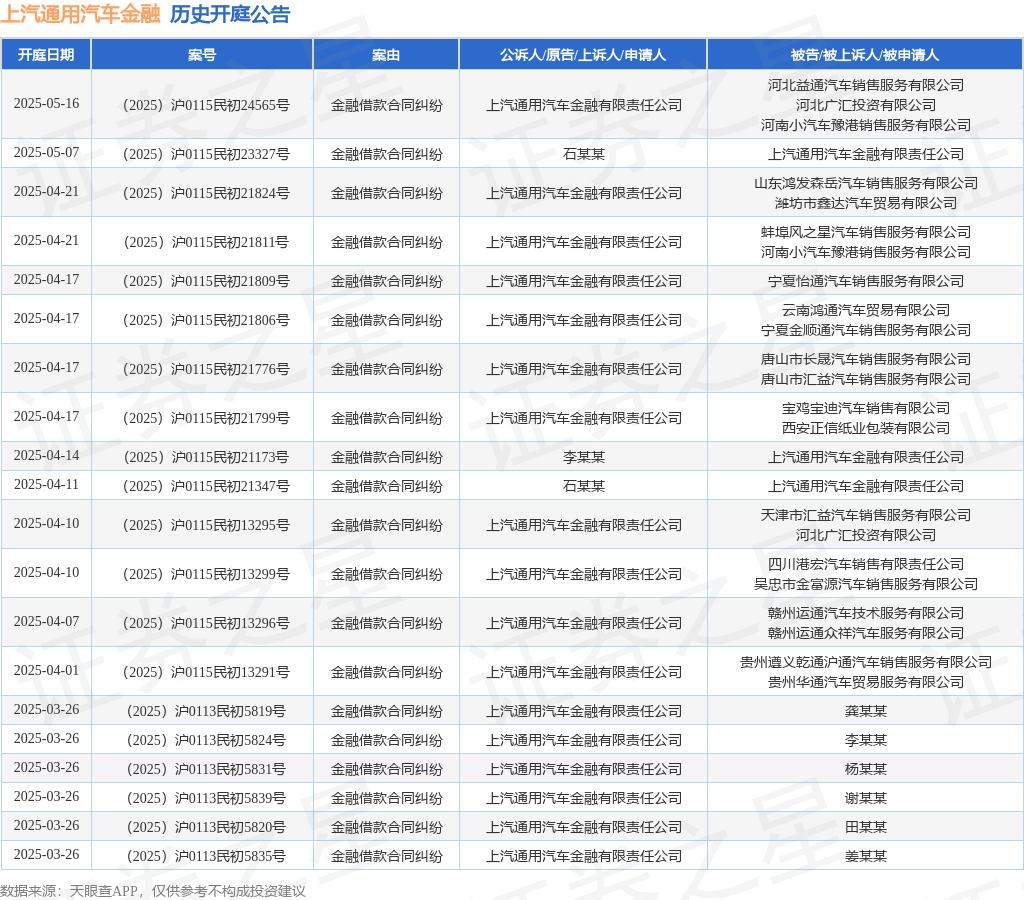This screenshot has width=1024, height=900.
Task: Select the 上汽通用汽车金融 title text
Action: pyautogui.click(x=80, y=14)
